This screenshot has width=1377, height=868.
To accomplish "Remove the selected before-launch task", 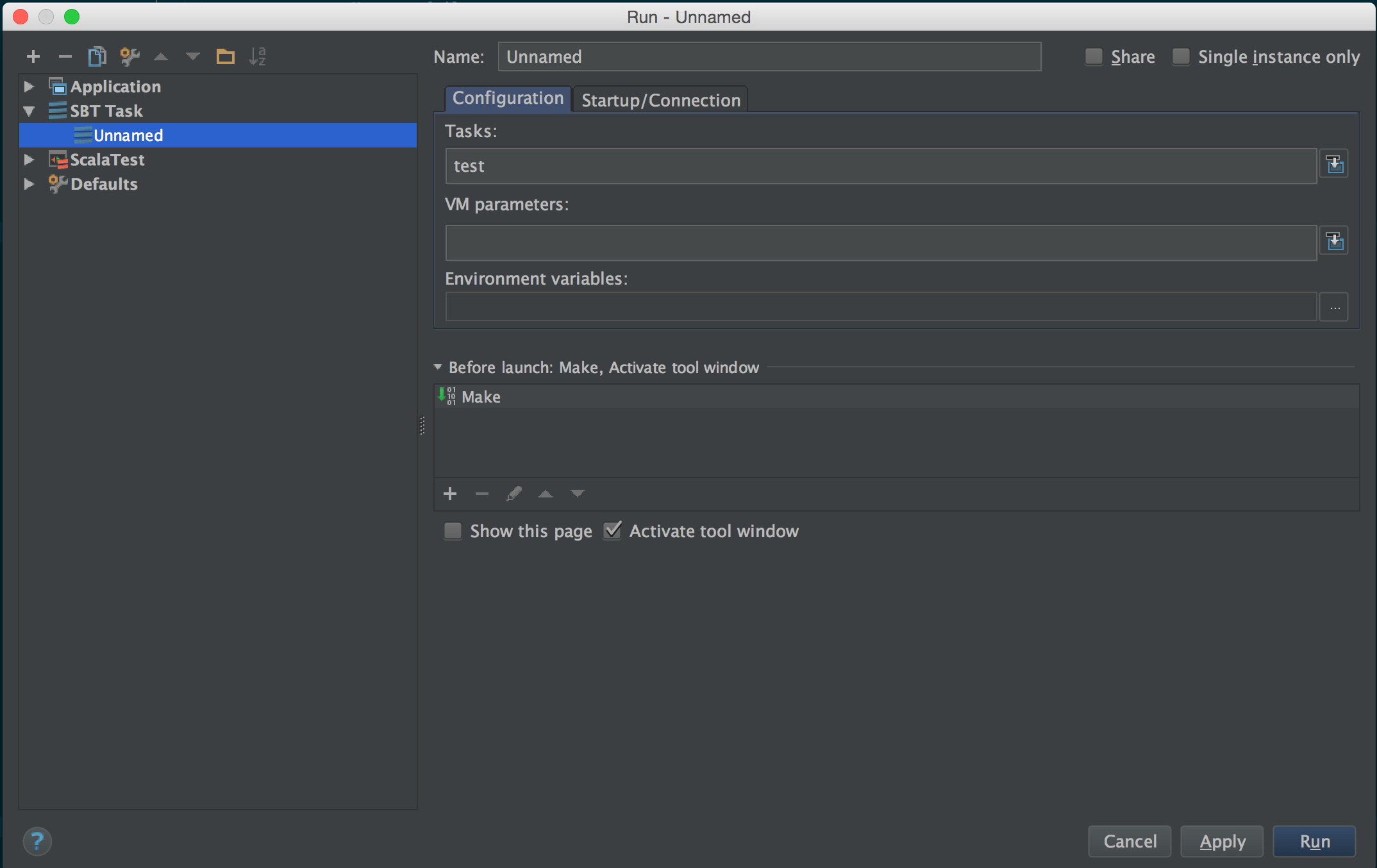I will tap(482, 494).
